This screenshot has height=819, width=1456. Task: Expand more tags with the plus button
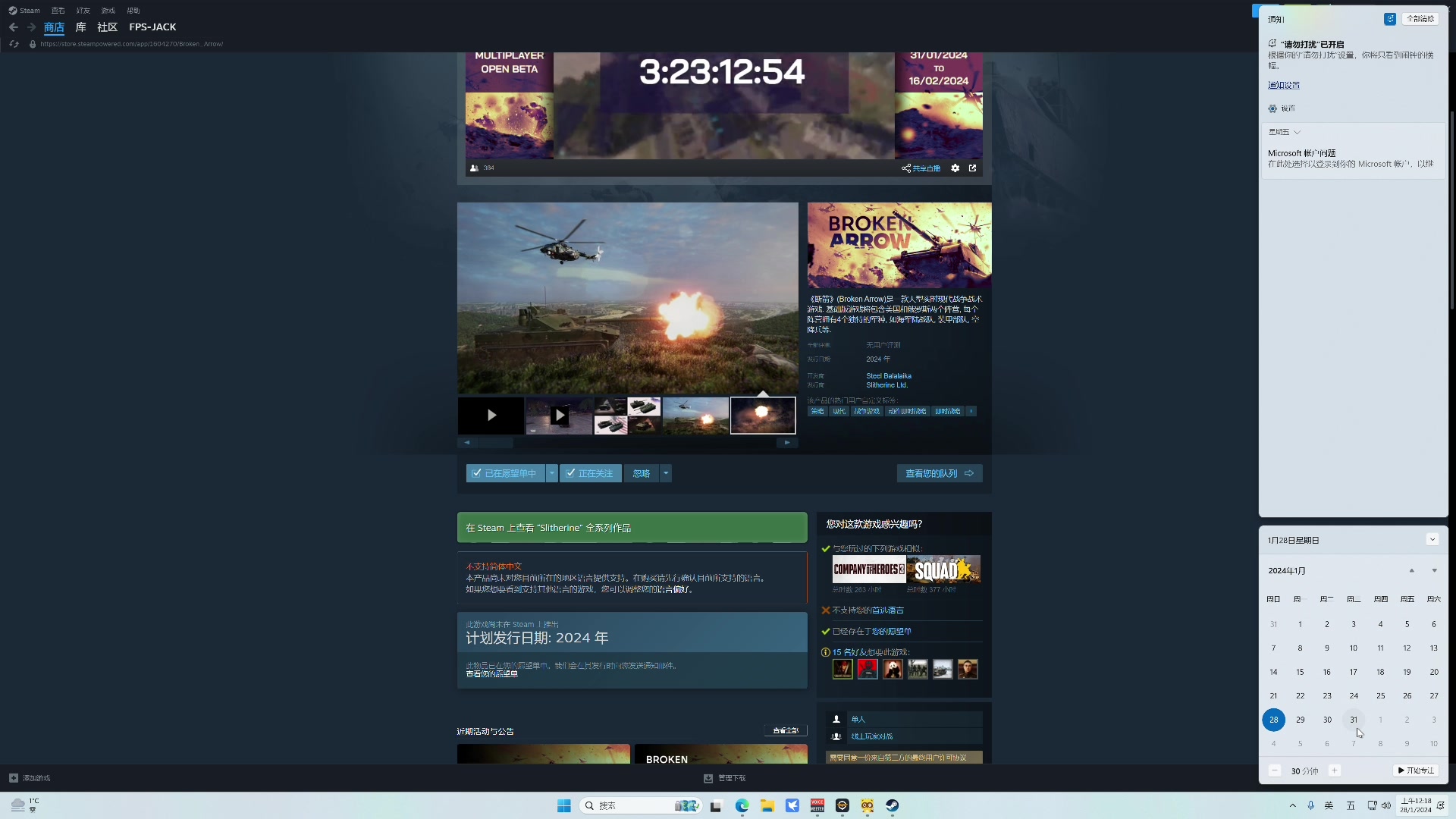971,411
